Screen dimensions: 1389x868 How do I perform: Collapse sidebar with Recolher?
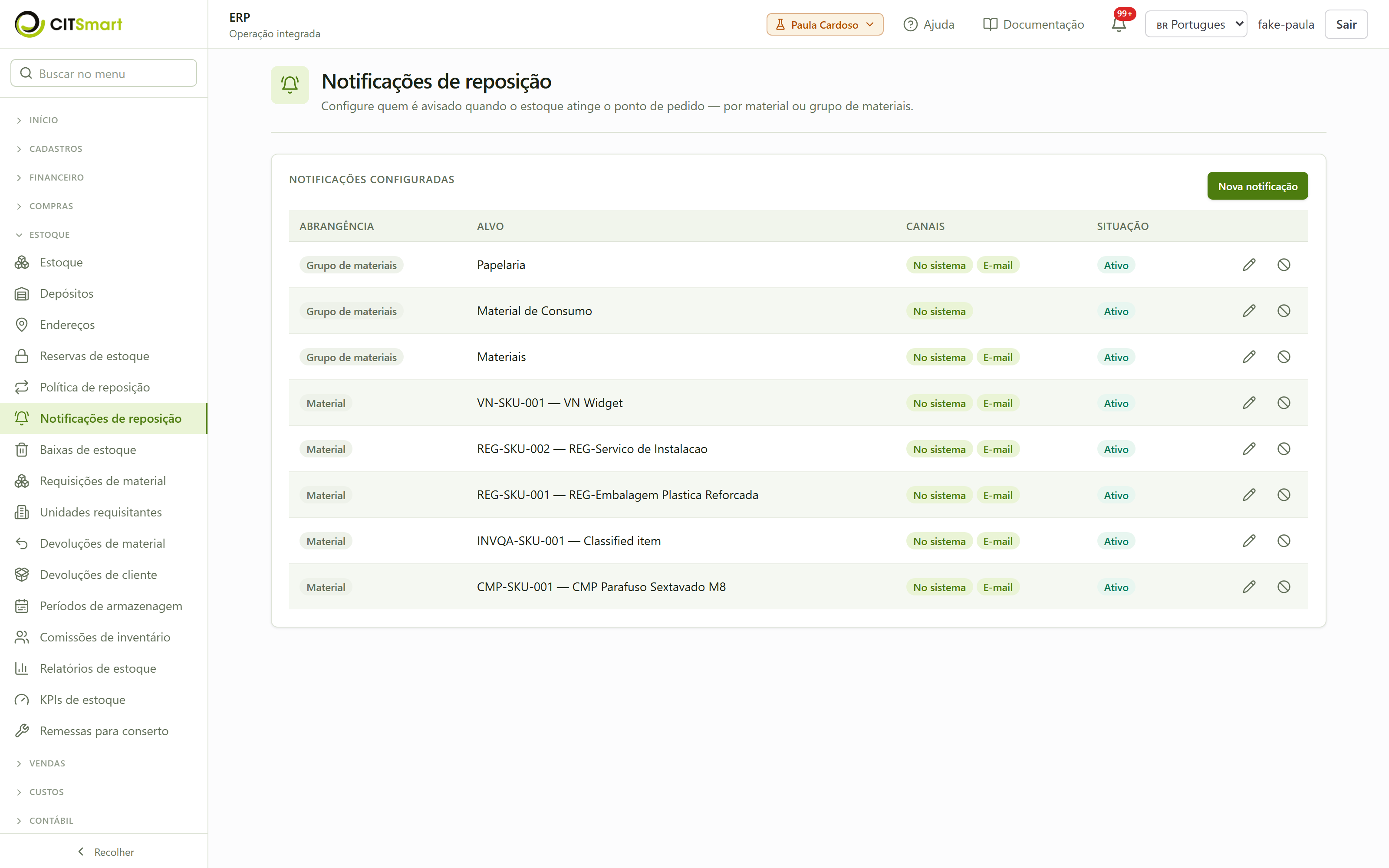click(105, 852)
